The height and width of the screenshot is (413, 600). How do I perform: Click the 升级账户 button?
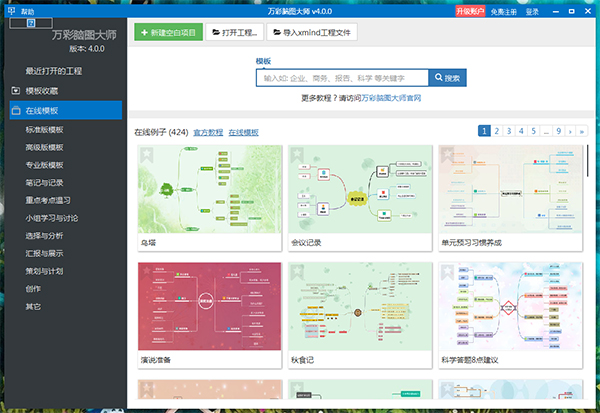pos(469,11)
